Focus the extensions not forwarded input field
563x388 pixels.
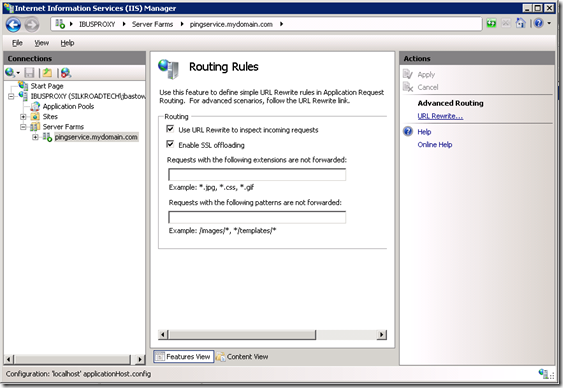click(257, 175)
